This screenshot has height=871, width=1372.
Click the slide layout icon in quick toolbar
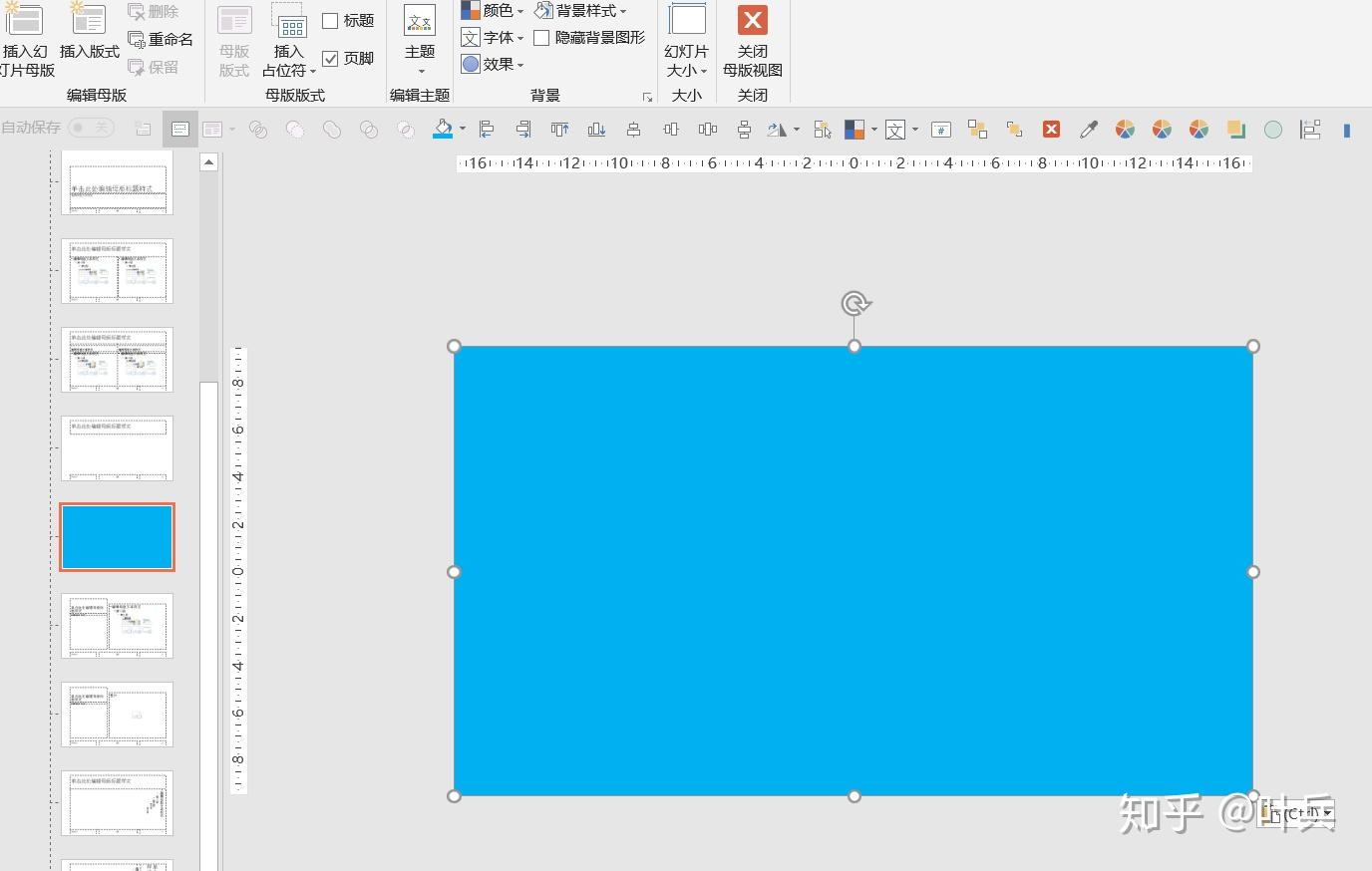click(211, 130)
